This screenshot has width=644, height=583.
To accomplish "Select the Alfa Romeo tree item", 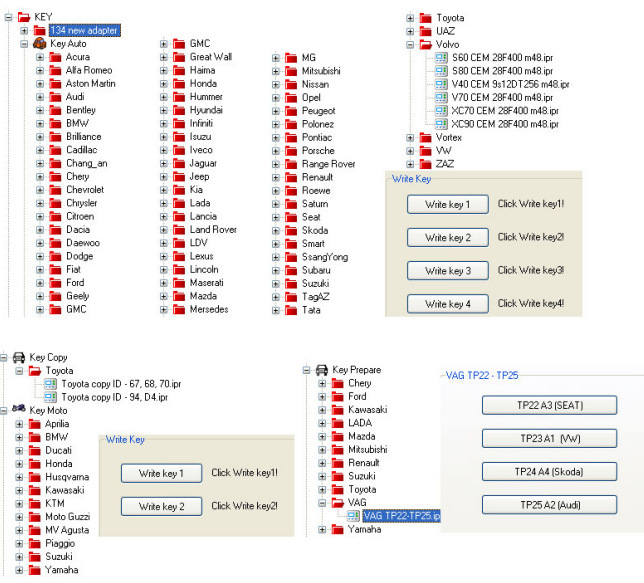I will click(x=89, y=70).
